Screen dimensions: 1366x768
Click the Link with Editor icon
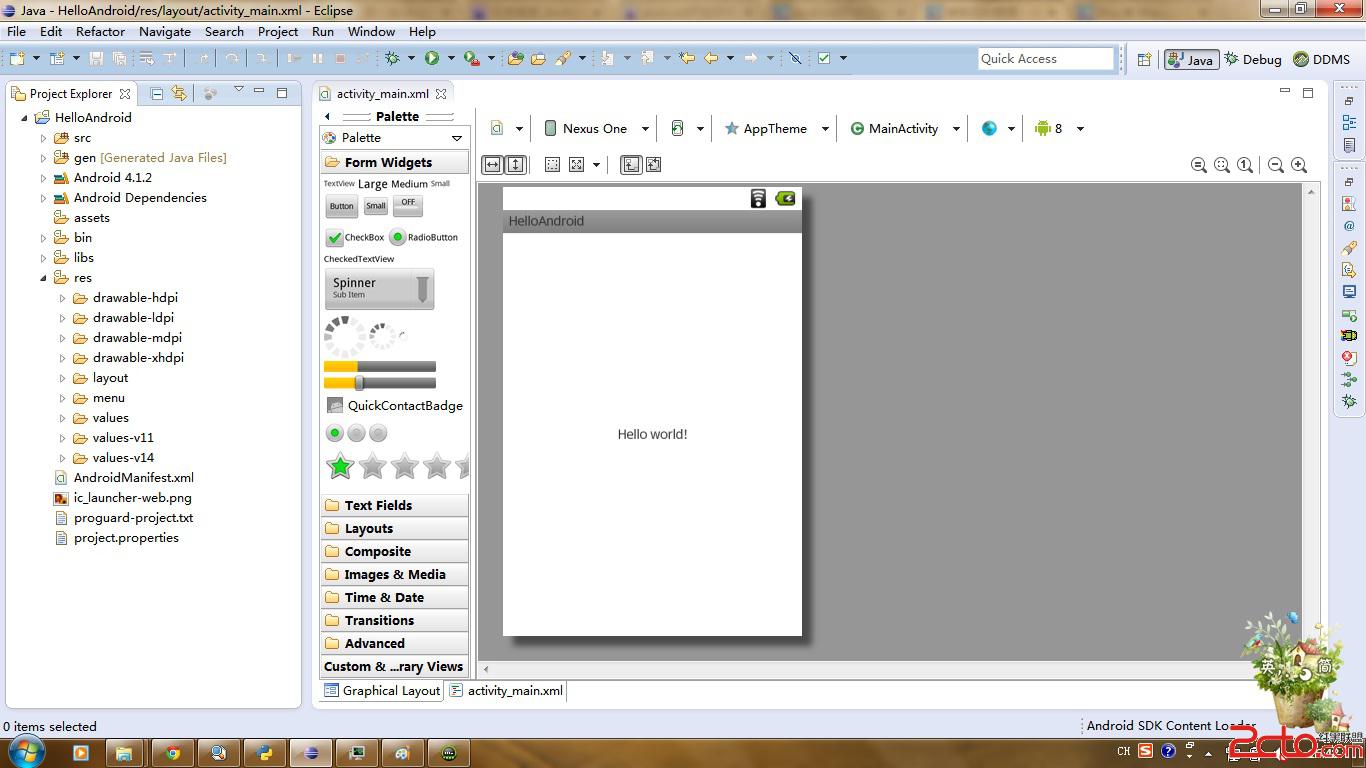point(179,93)
